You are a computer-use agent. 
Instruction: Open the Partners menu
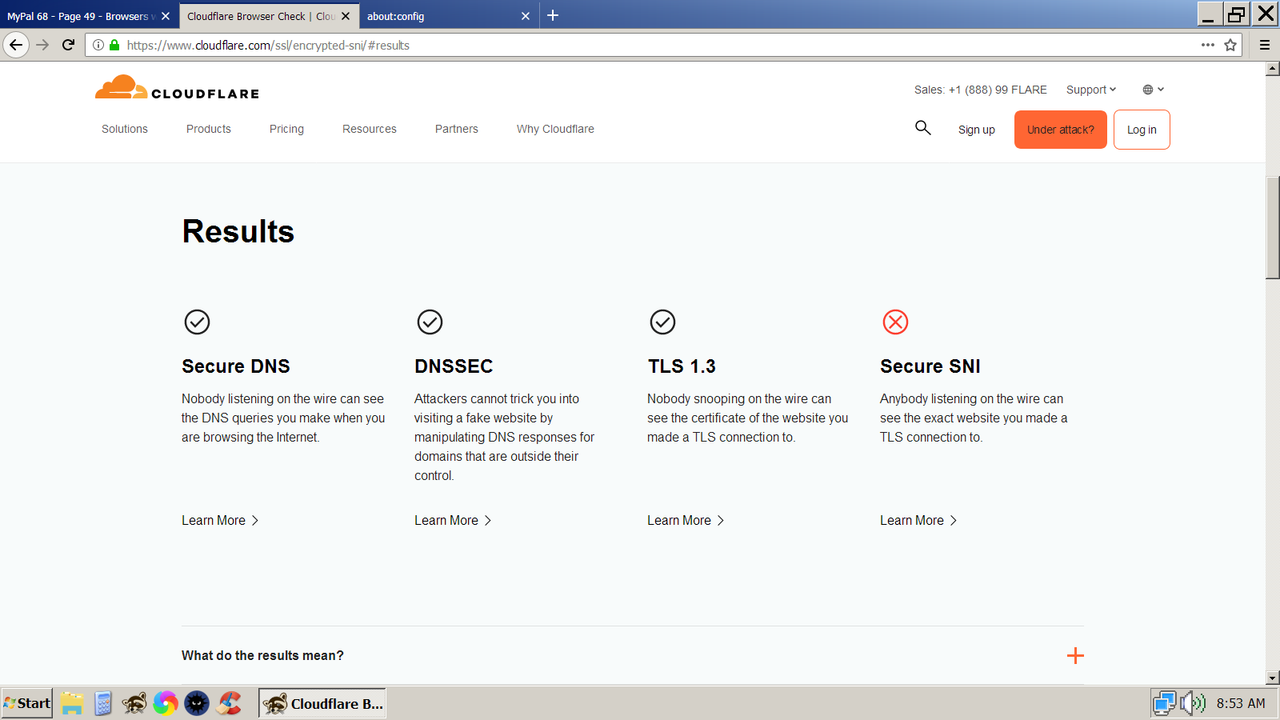(x=457, y=129)
